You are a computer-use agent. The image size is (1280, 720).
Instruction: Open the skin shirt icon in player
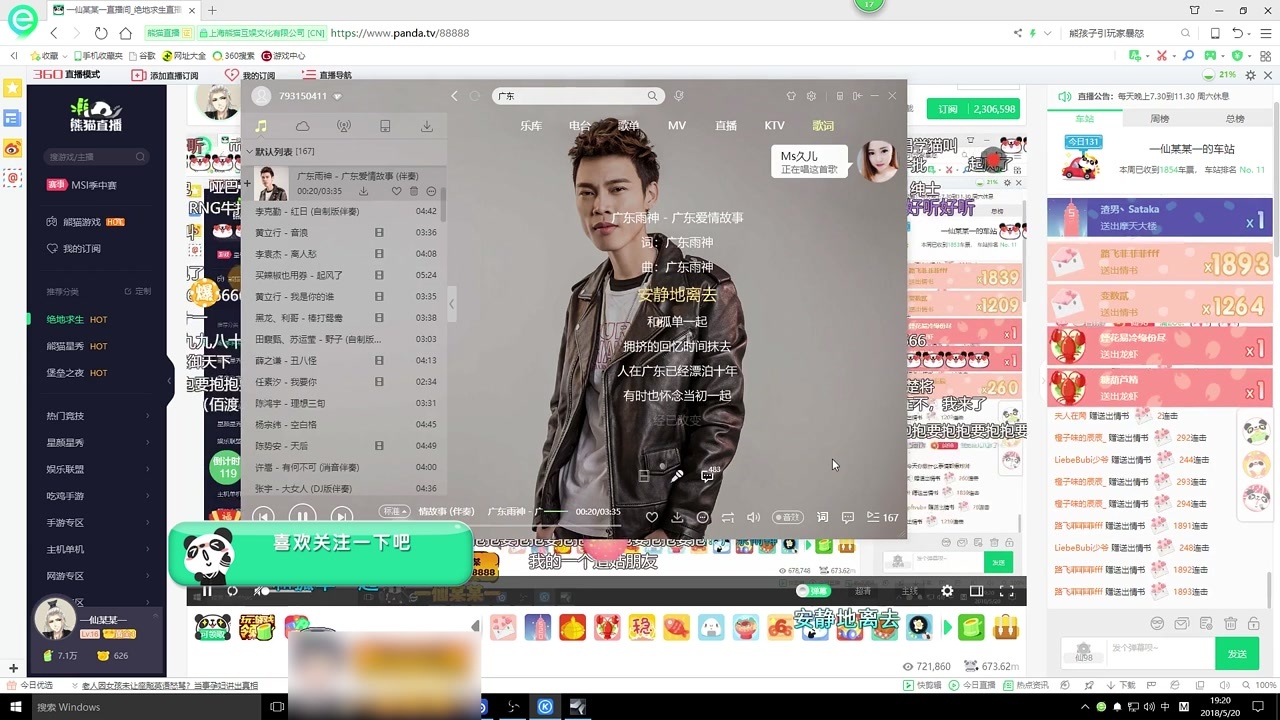click(791, 96)
